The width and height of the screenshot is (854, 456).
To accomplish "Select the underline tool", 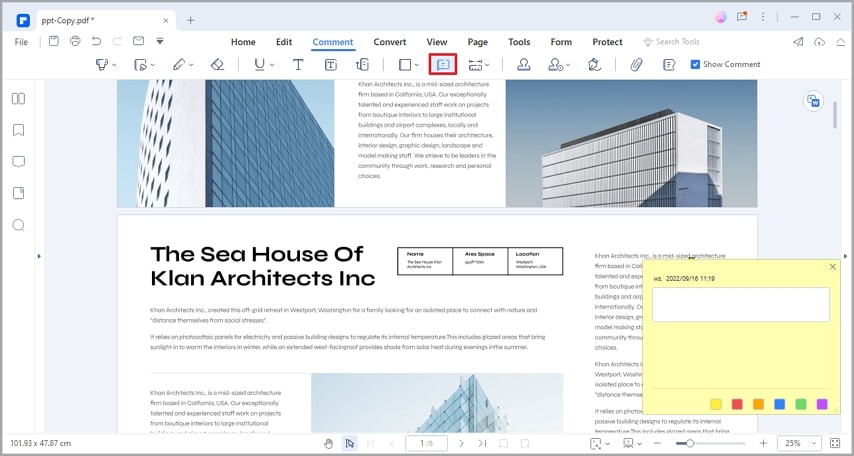I will (x=259, y=65).
